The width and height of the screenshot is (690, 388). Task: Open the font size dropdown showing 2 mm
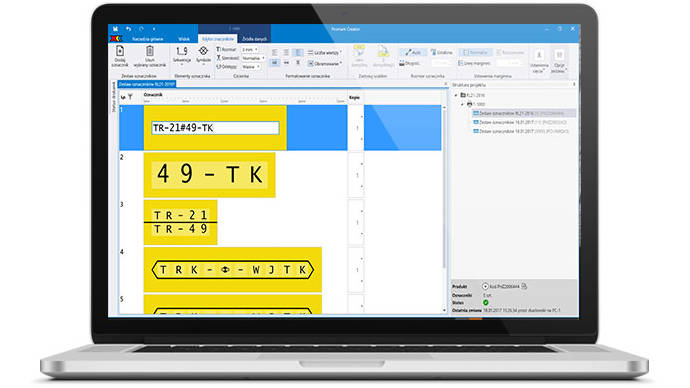click(250, 49)
